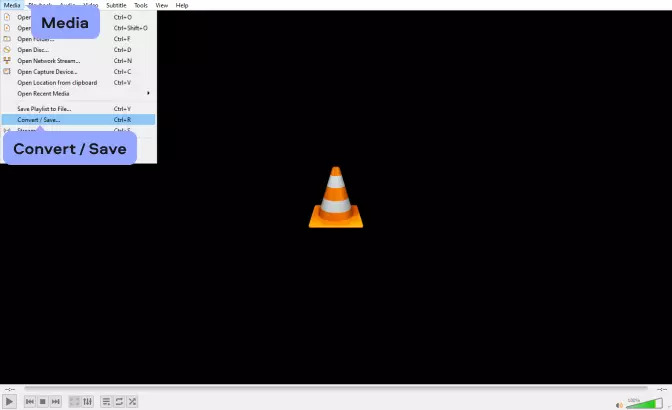Open the Help menu

[182, 5]
